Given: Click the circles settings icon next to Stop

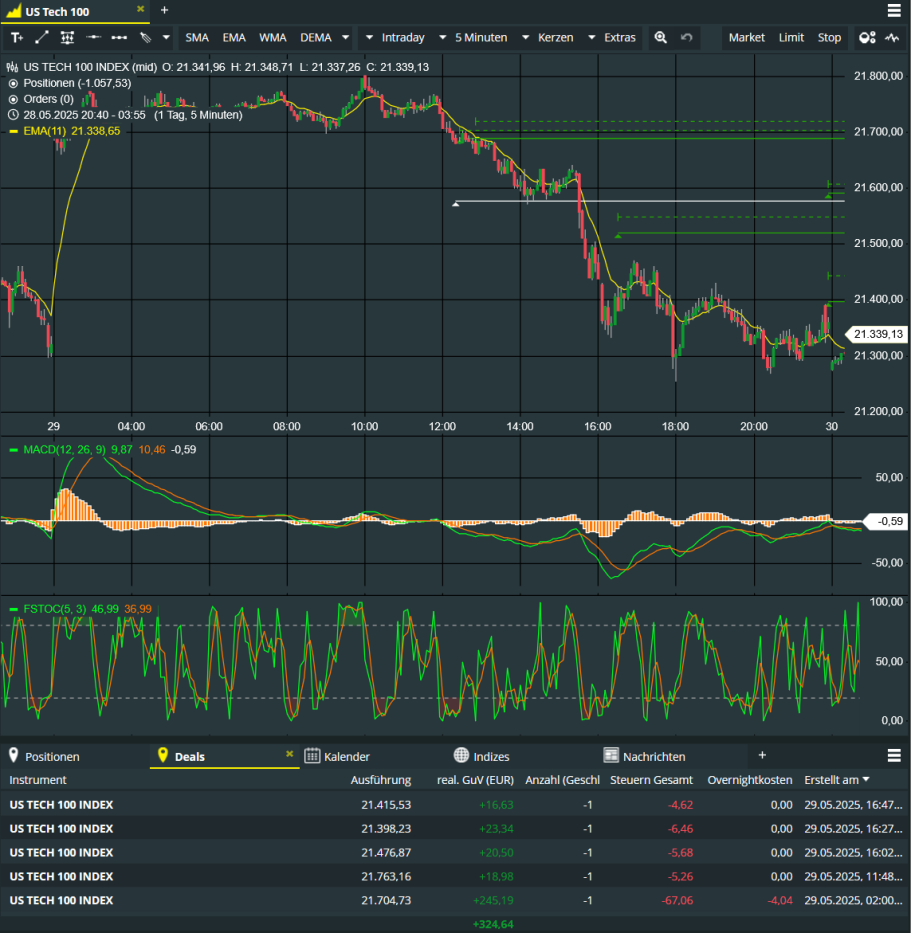Looking at the screenshot, I should click(867, 37).
